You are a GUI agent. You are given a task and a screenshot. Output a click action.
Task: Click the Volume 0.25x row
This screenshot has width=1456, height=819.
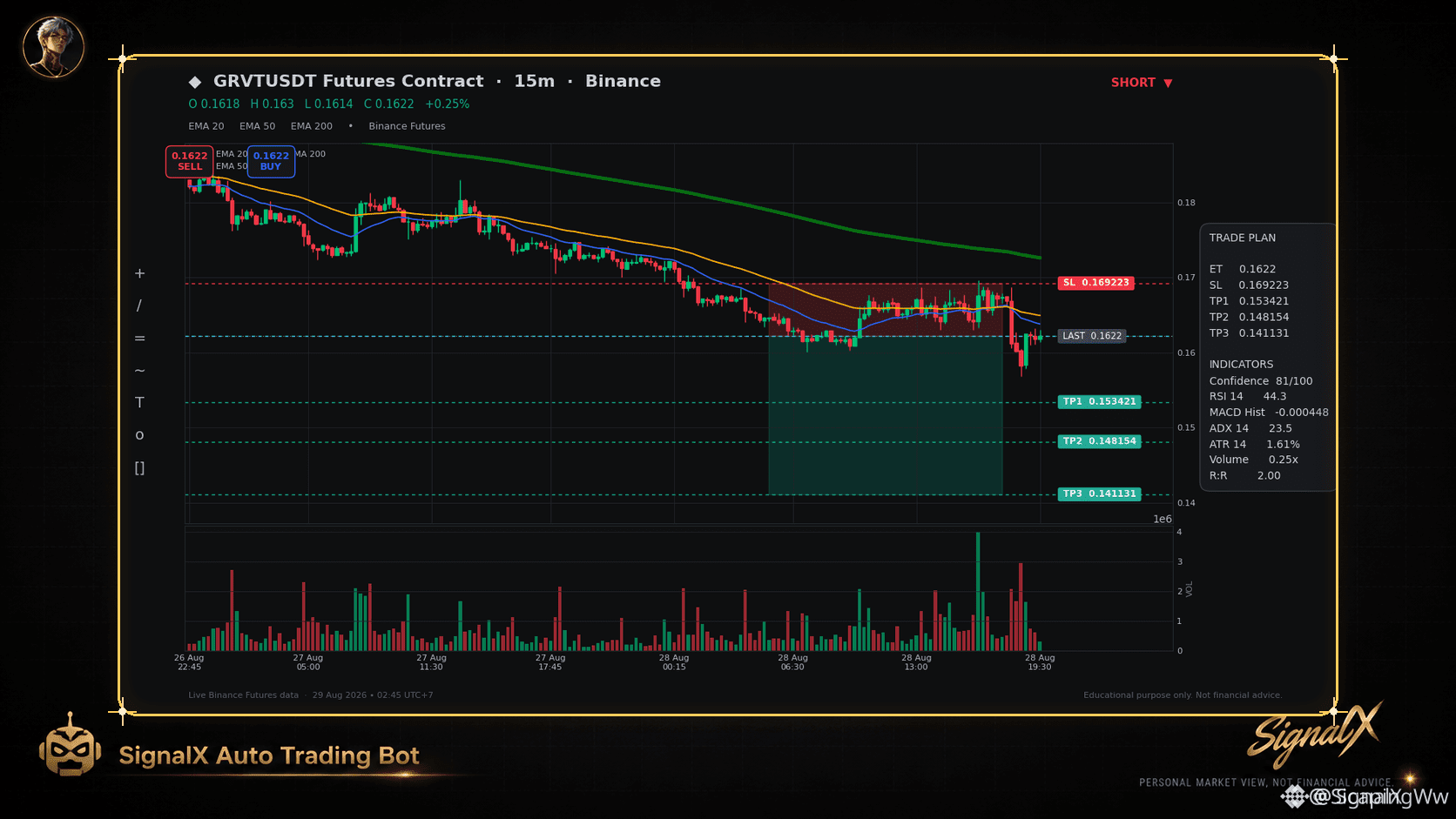pyautogui.click(x=1254, y=460)
